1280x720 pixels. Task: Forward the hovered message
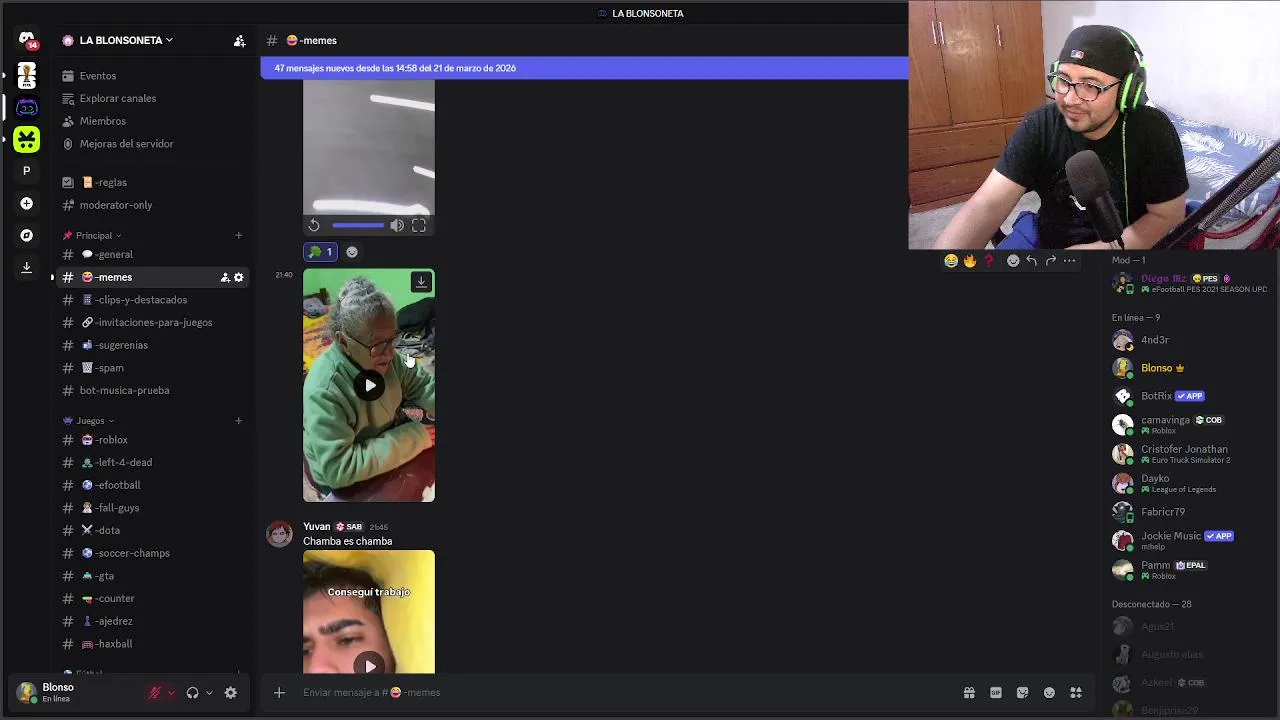(x=1051, y=261)
